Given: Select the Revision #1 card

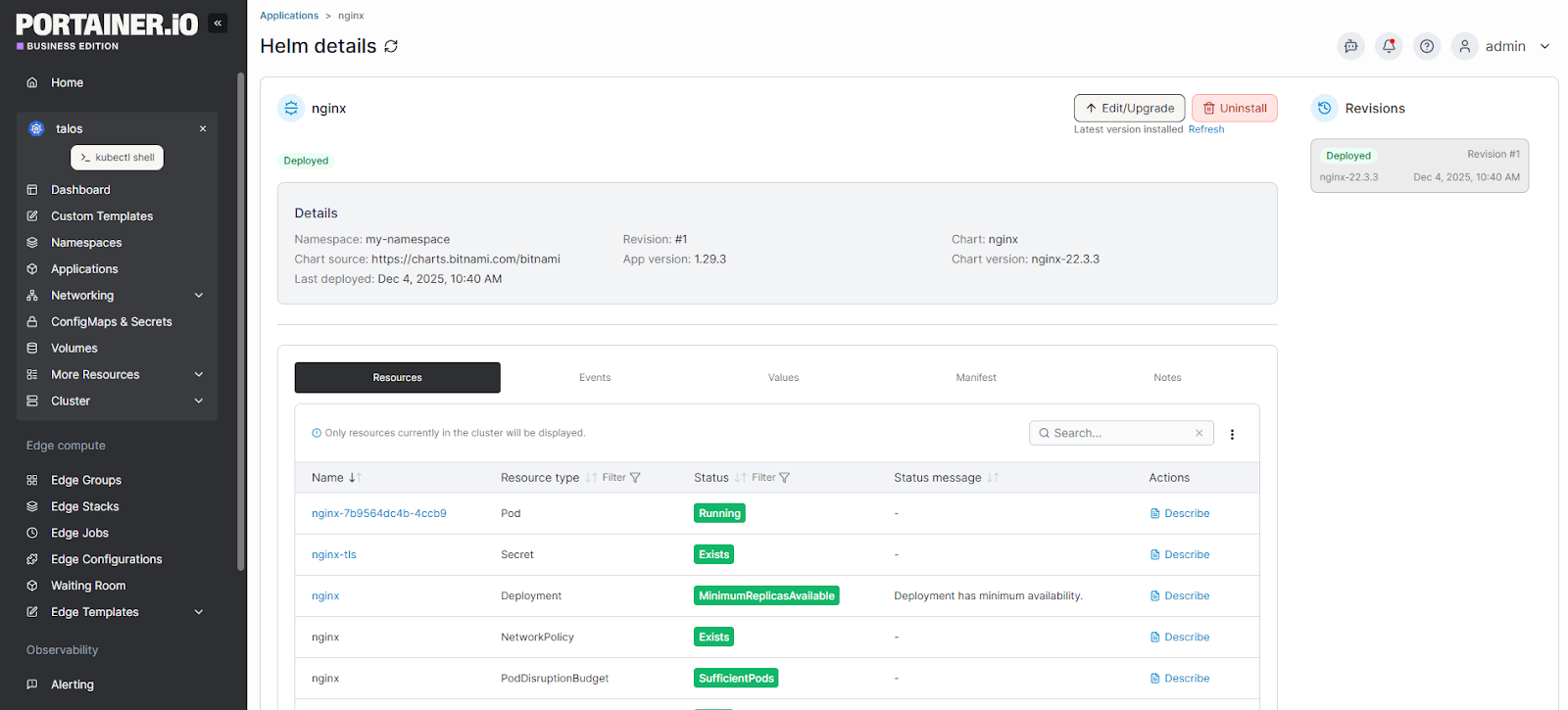Looking at the screenshot, I should 1419,166.
